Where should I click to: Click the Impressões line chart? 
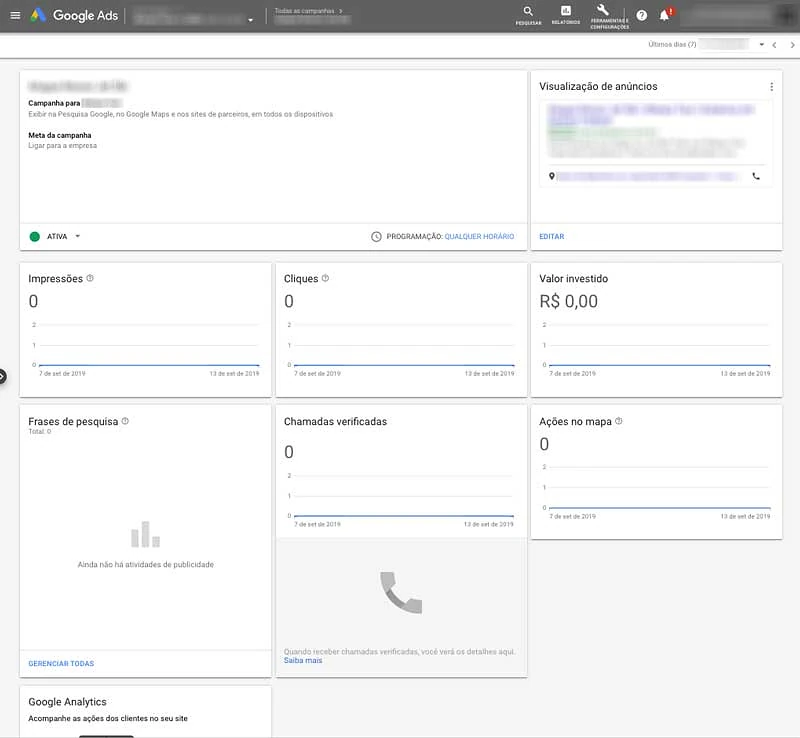(145, 350)
